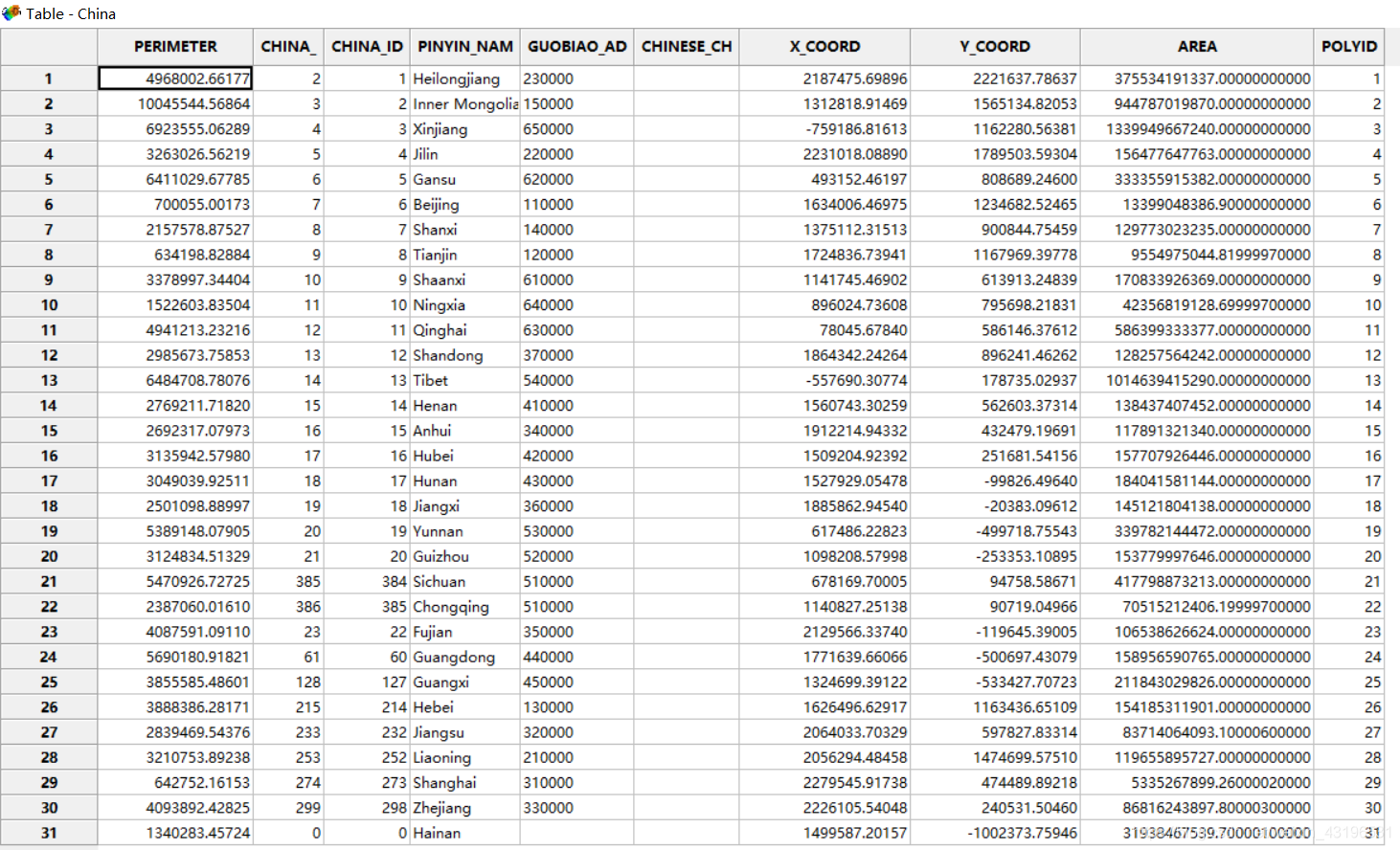Select AREA cell 13399048386.90000000000
Viewport: 1400px width, 850px height.
pos(1197,204)
